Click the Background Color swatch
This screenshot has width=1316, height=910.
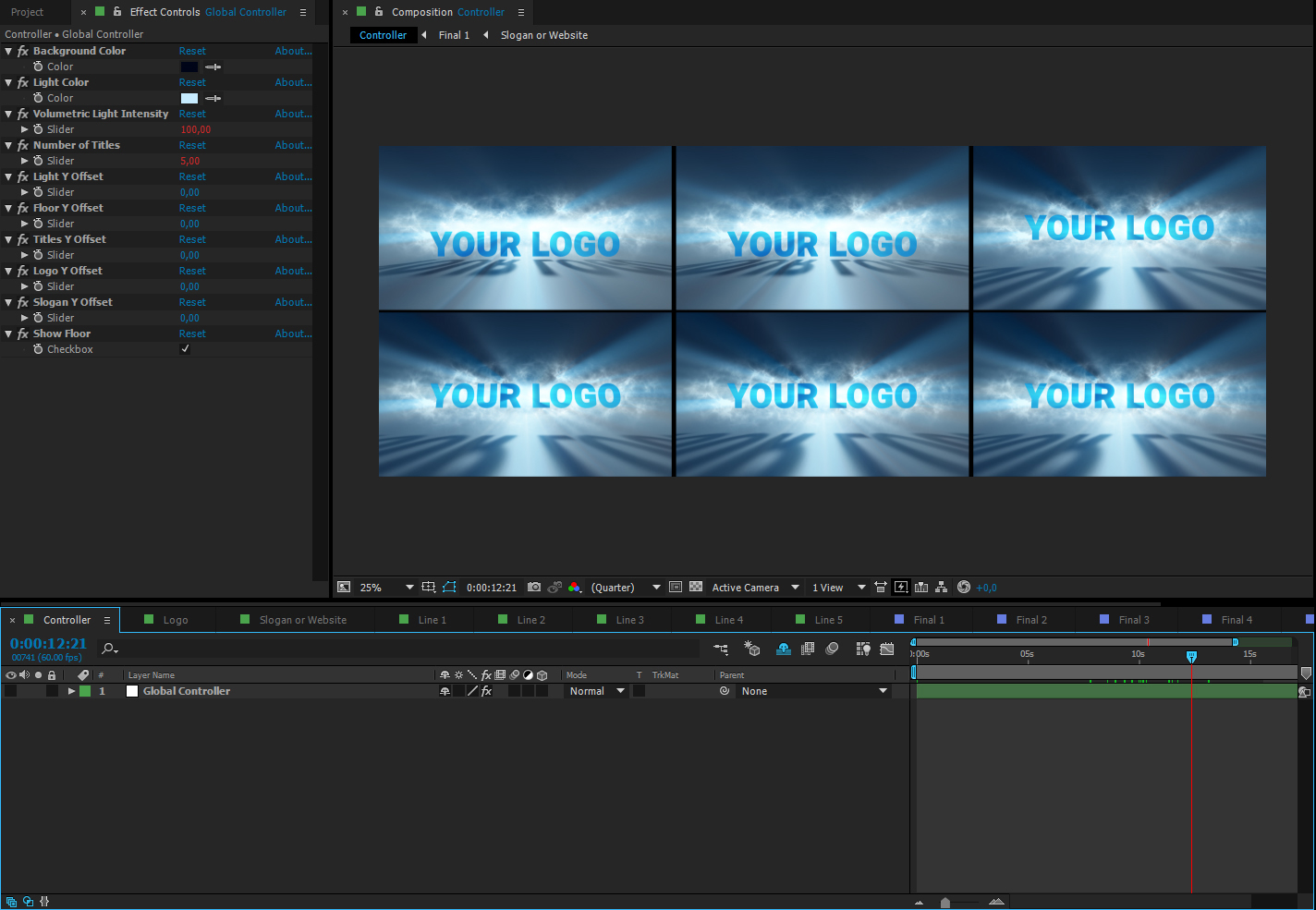coord(189,67)
